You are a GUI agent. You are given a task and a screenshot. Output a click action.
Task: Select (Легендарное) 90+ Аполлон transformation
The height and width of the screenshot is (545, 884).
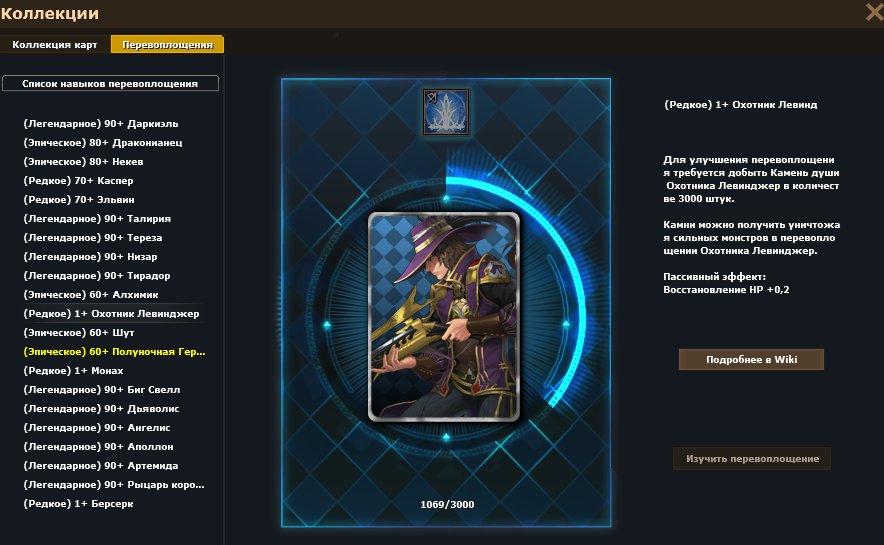click(x=99, y=446)
